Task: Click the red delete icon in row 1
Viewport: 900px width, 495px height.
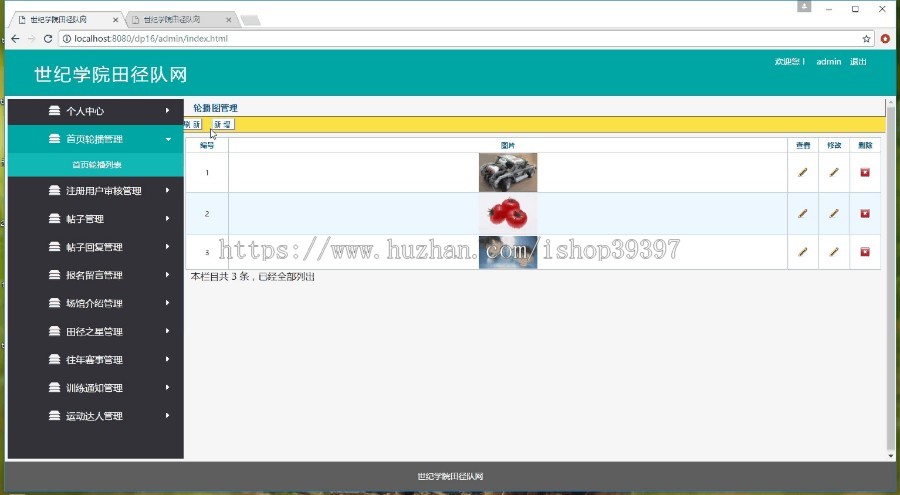Action: click(864, 172)
